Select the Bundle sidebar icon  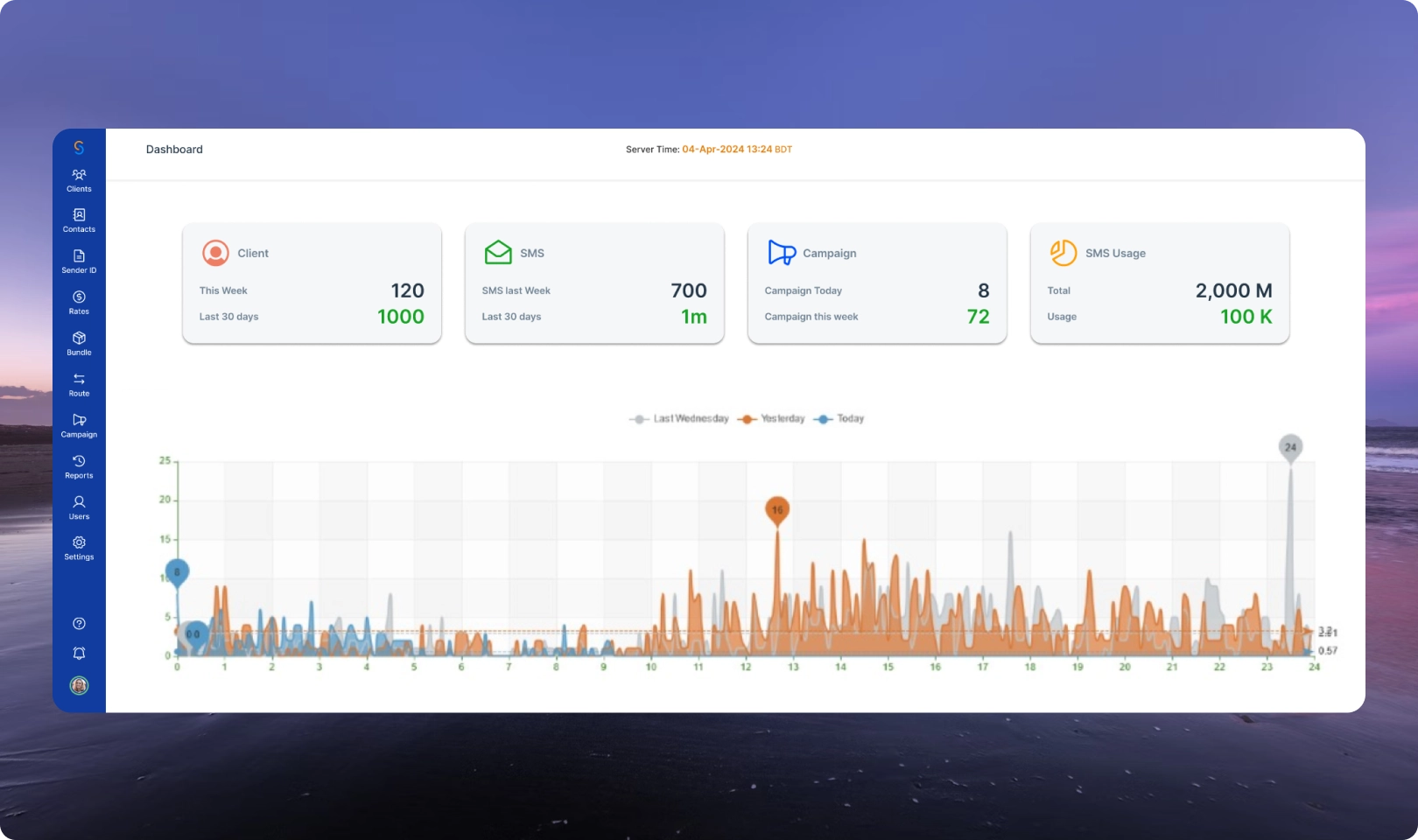[79, 344]
